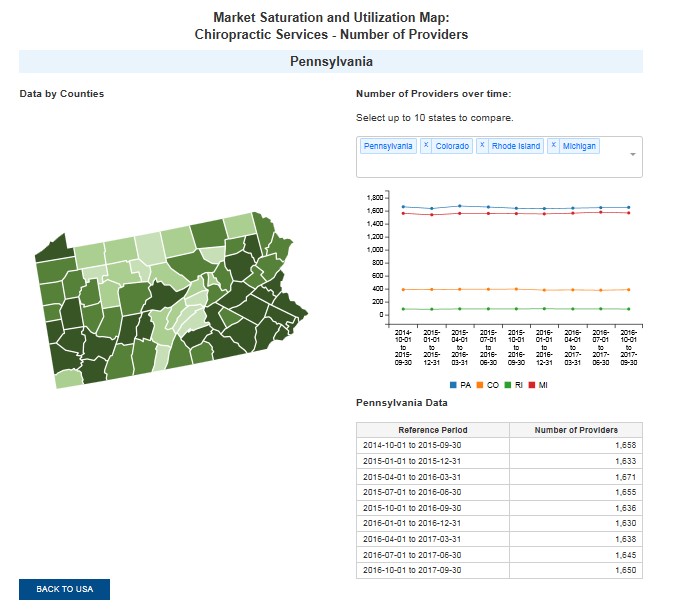Click Number of Providers column header
Screen dimensions: 692x613
575,430
